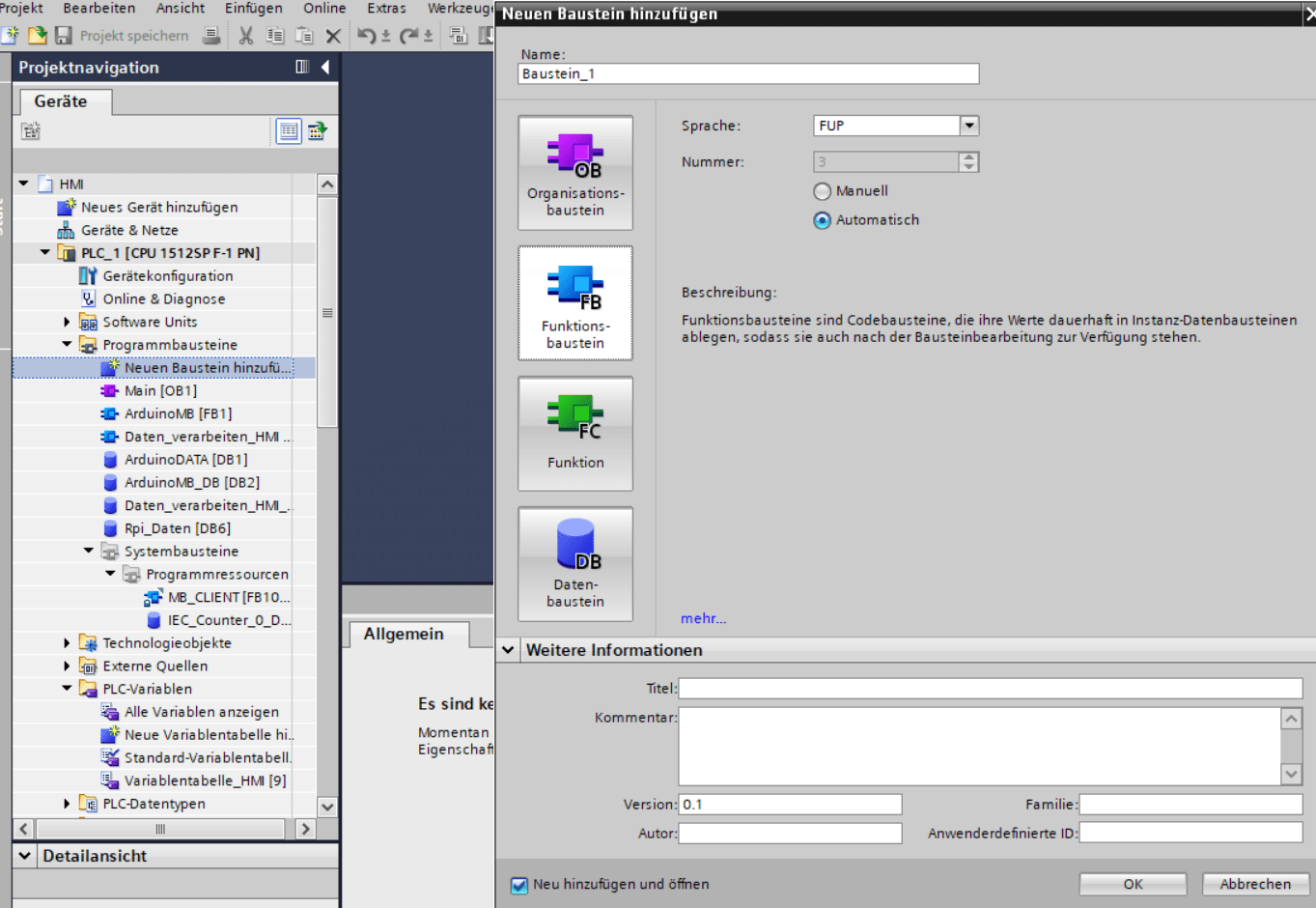This screenshot has height=908, width=1316.
Task: Click into the Name input field
Action: point(748,74)
